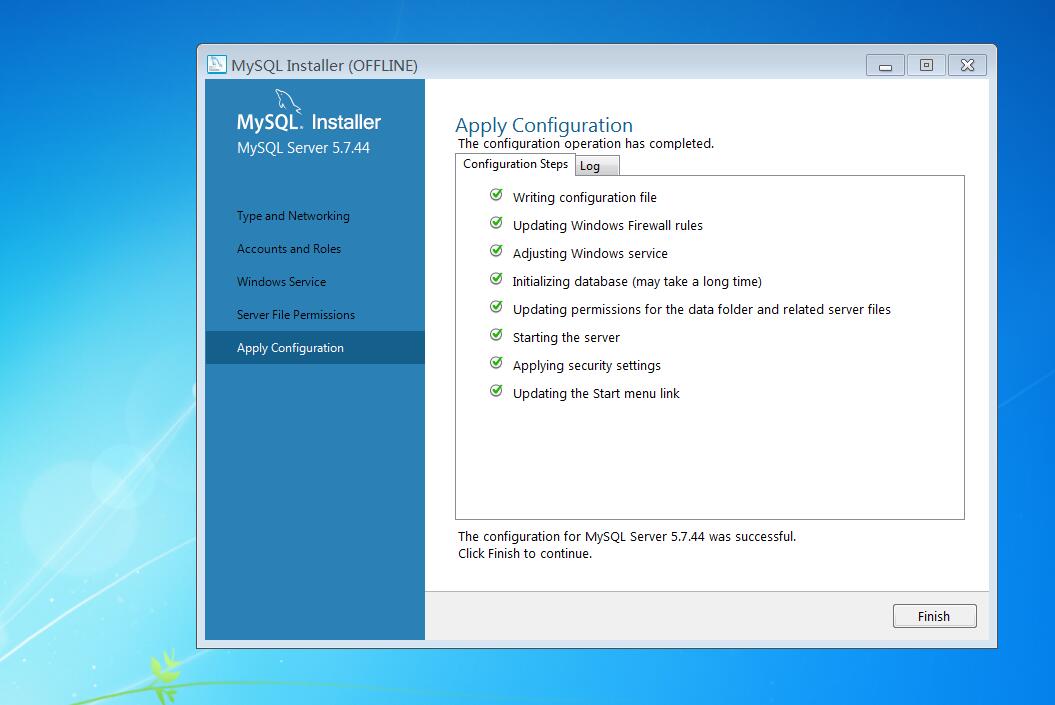The image size is (1055, 705).
Task: Click the checkmark beside Adjusting Windows service
Action: coord(496,251)
